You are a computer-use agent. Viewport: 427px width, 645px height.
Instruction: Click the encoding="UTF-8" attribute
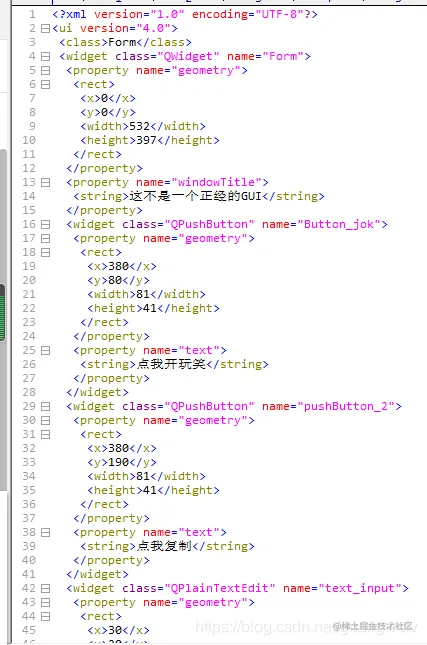tap(248, 14)
